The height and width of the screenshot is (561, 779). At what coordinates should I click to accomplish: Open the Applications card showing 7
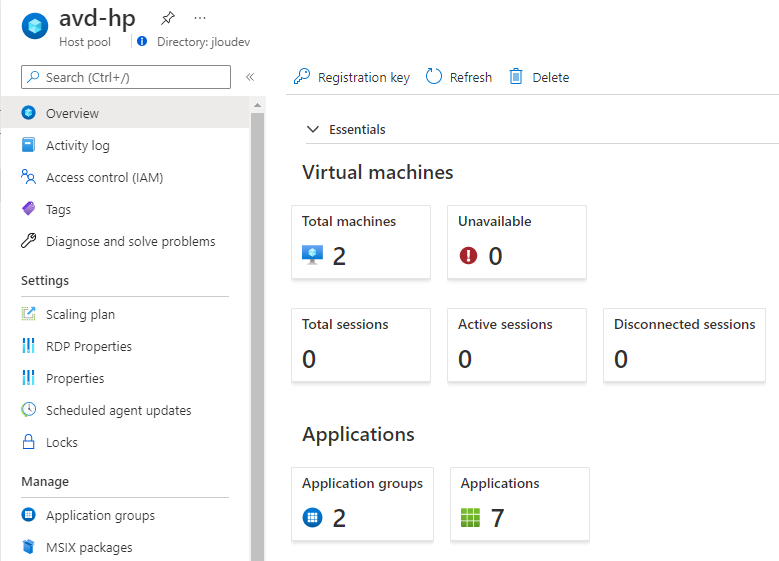(520, 504)
